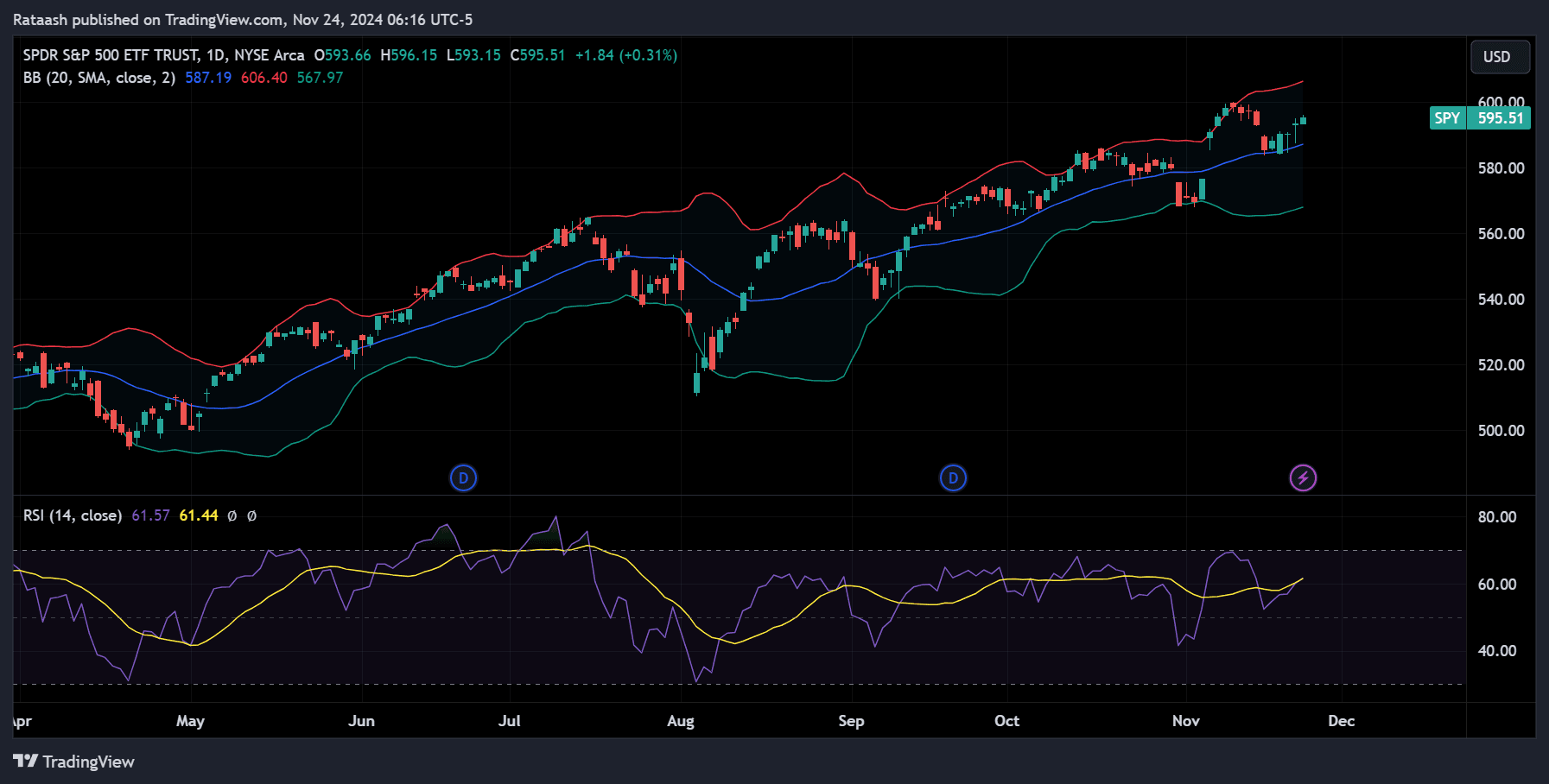Click the RSI value 61.57

151,515
